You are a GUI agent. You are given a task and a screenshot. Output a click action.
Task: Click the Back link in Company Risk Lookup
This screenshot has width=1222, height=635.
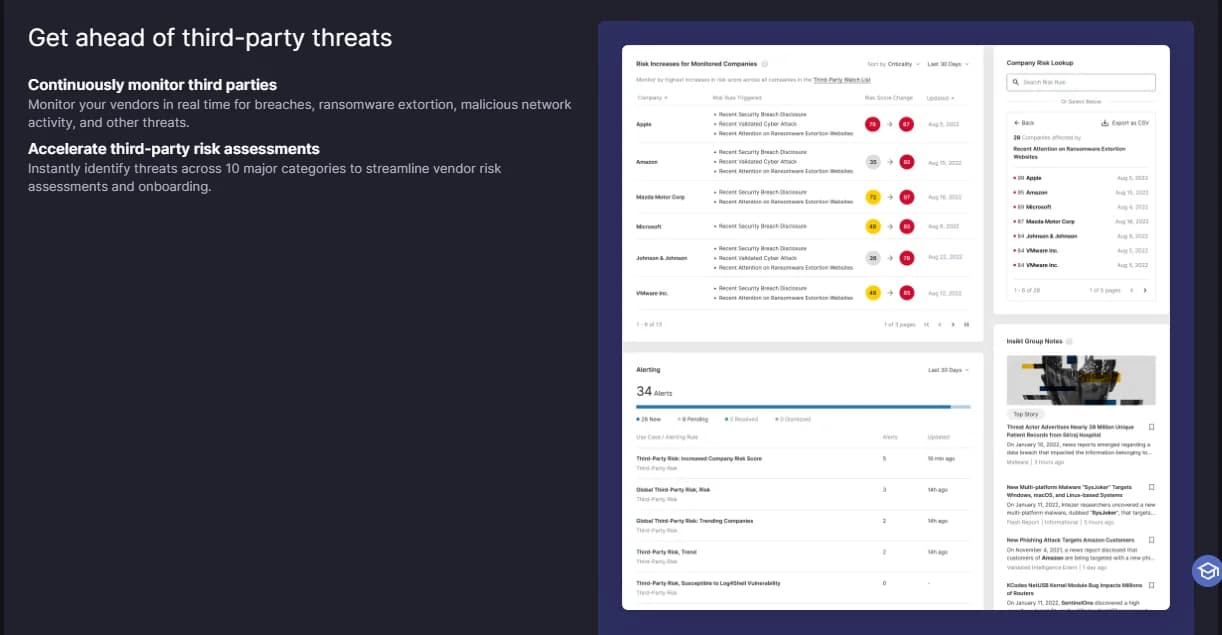1024,123
